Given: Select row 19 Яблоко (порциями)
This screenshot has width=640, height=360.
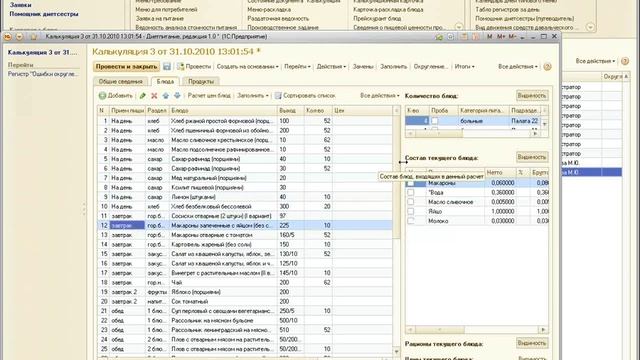Looking at the screenshot, I should click(245, 292).
